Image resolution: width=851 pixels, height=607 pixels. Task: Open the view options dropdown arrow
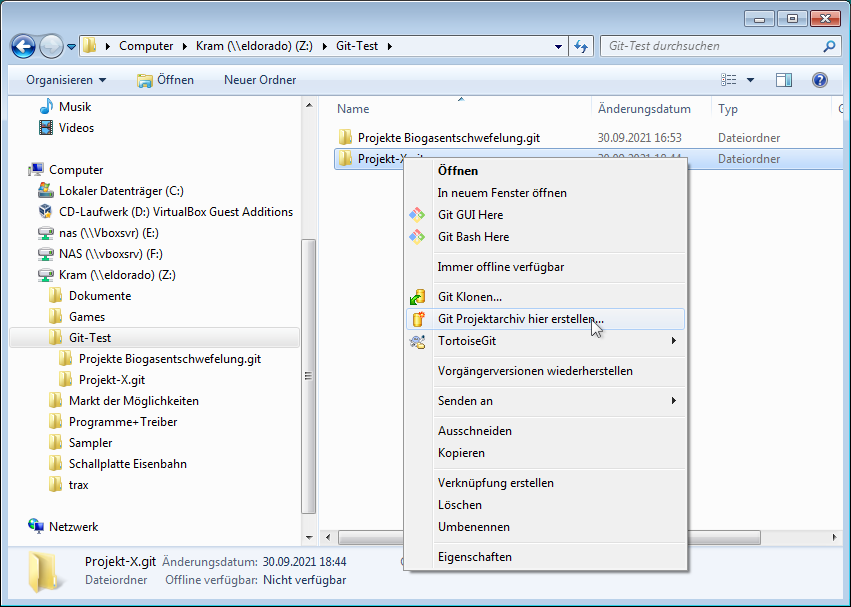pos(751,80)
